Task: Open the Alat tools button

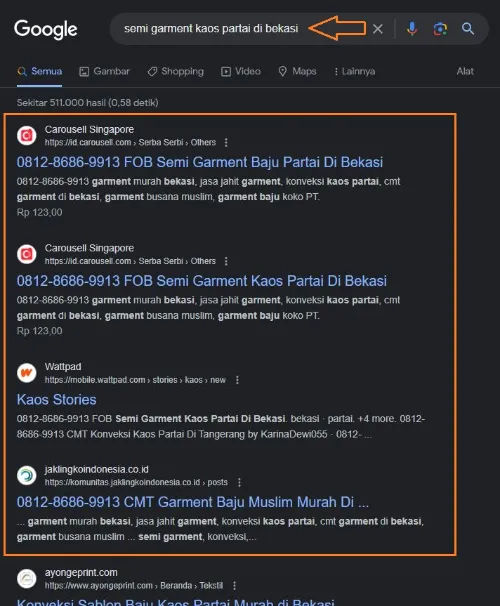Action: coord(465,71)
